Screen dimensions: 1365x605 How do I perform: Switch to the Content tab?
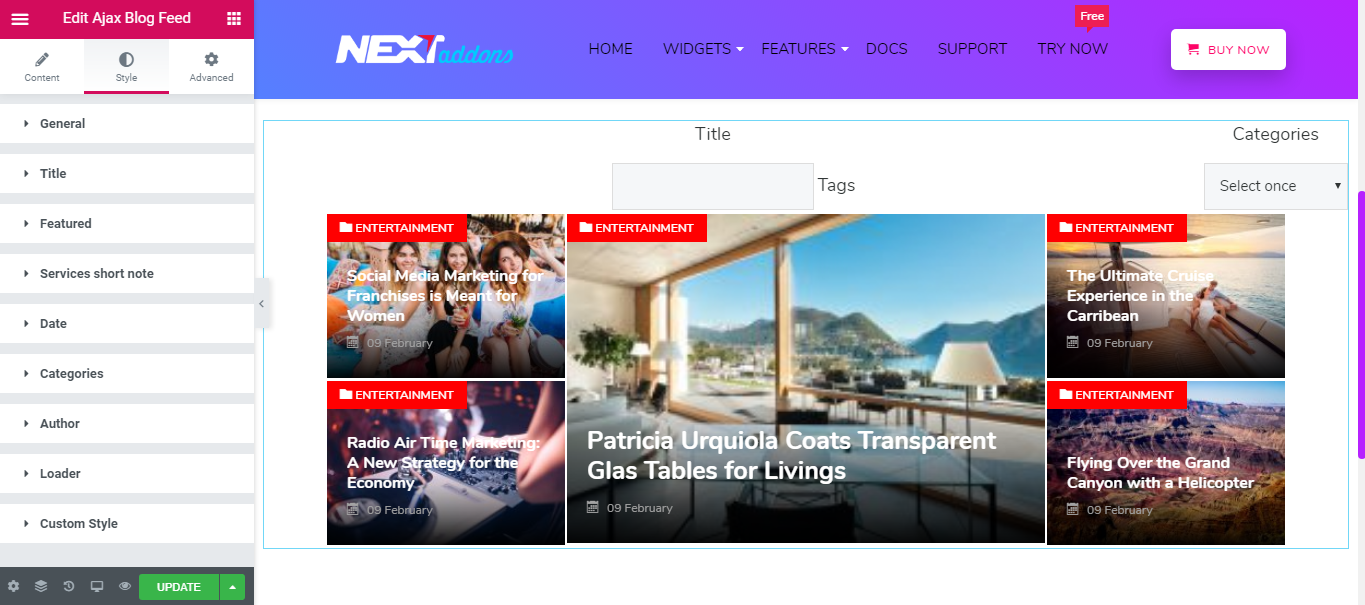[x=42, y=67]
